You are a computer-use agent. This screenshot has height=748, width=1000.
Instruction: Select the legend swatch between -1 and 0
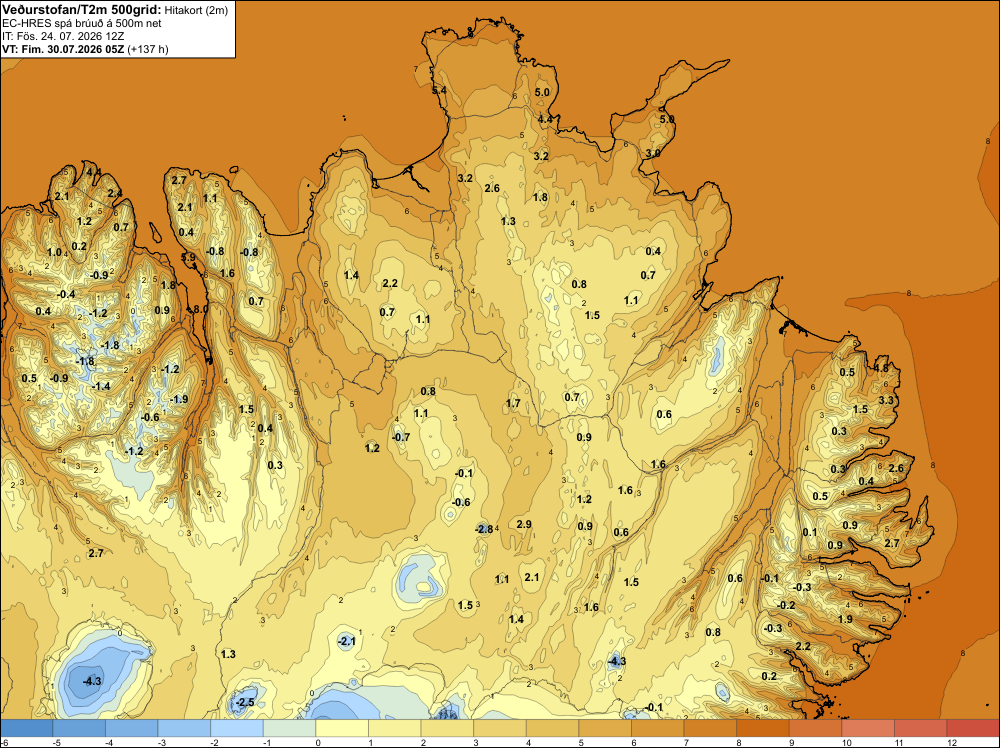290,728
